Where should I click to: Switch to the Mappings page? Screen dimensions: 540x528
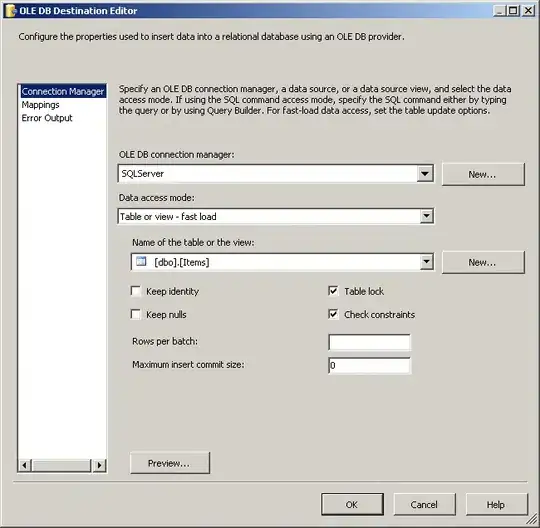click(x=40, y=105)
